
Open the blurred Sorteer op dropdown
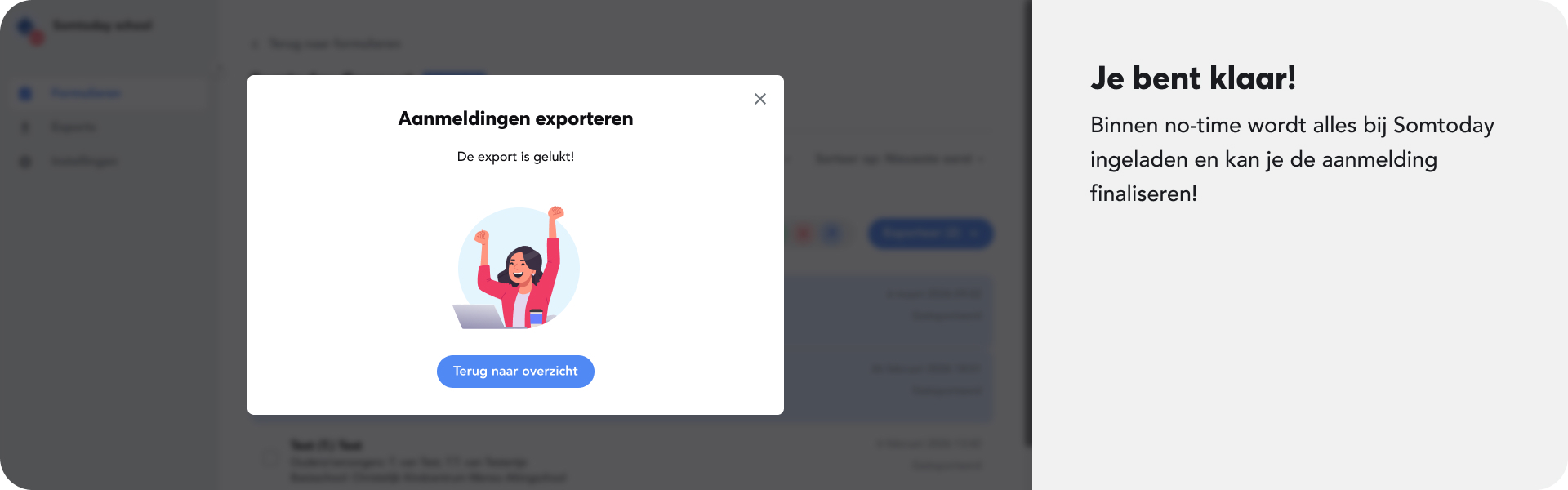(899, 158)
